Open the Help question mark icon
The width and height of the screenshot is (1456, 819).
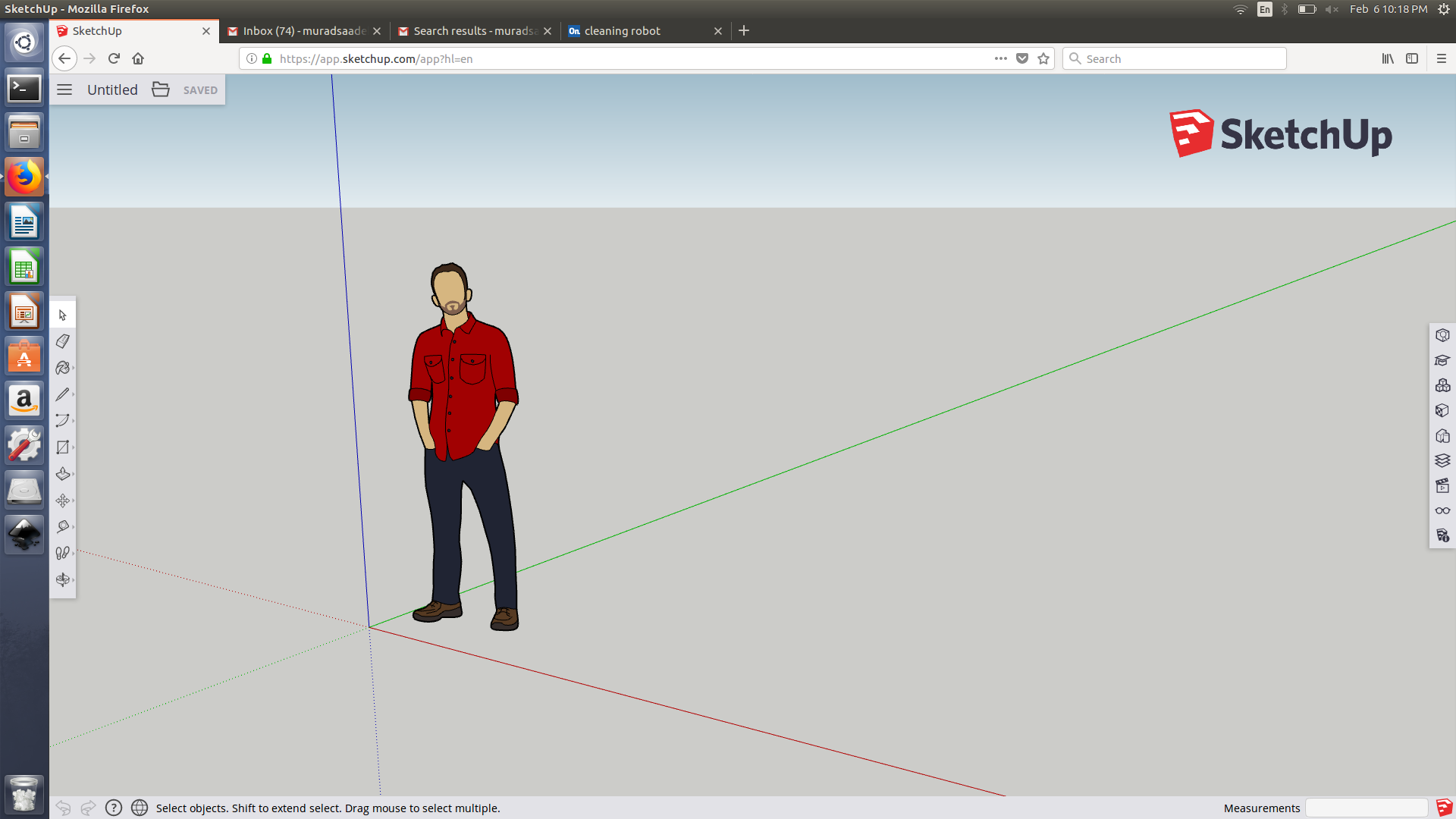click(x=114, y=808)
